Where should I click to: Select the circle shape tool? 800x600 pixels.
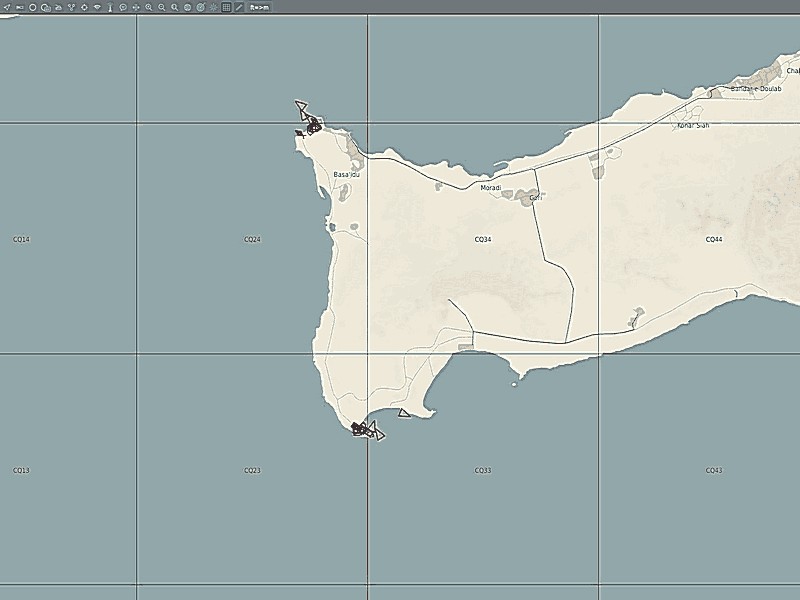[x=32, y=7]
